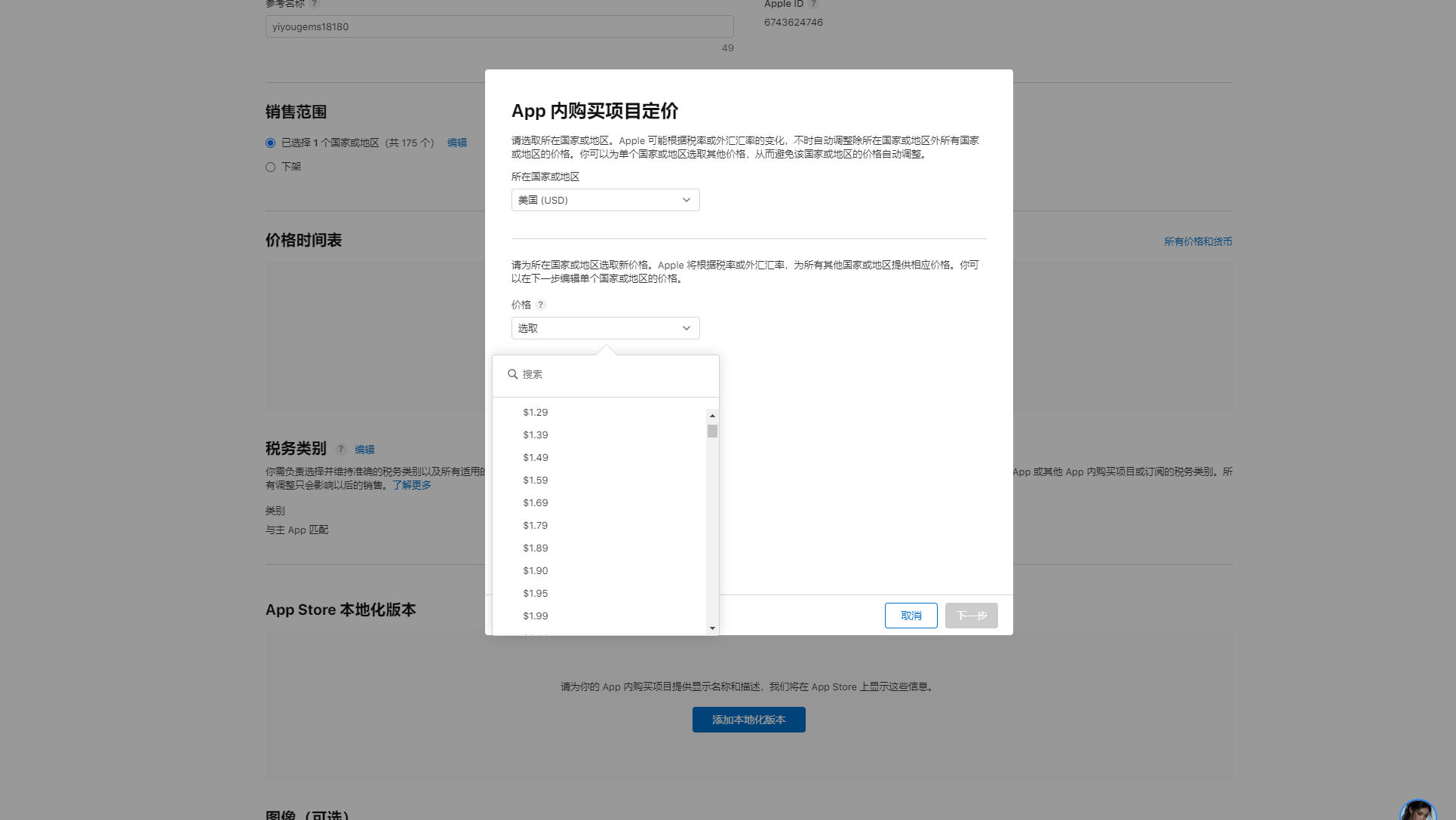1456x820 pixels.
Task: Open the 所有价格和货币 link
Action: (x=1197, y=242)
